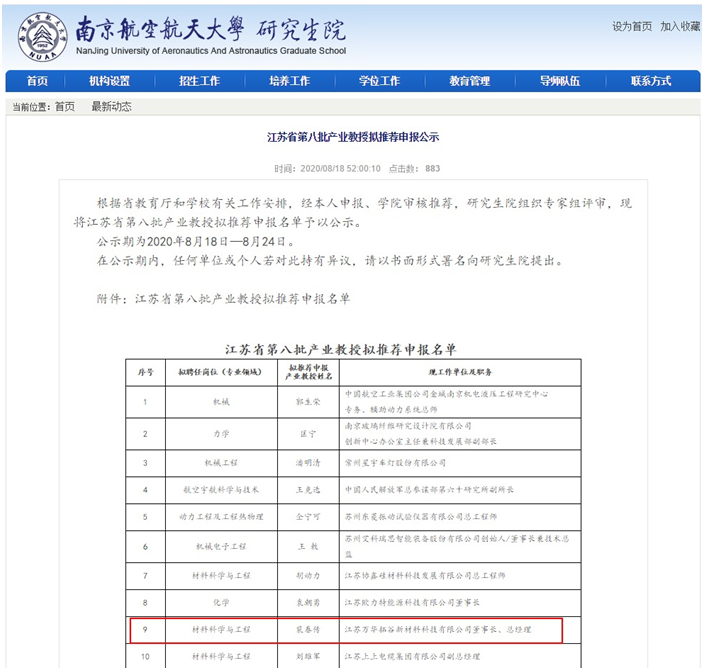Open the 学位工作 menu item
This screenshot has height=670, width=704.
379,81
